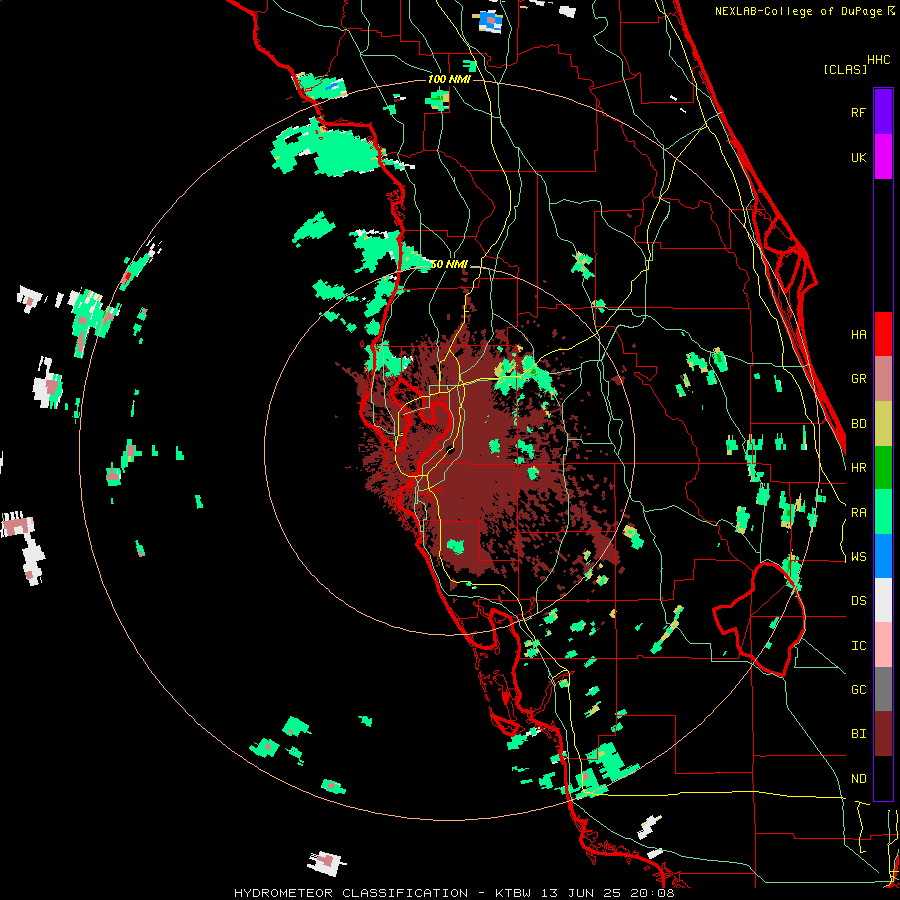Click the '[CLAS]' legend heading
Viewport: 900px width, 900px height.
(845, 69)
